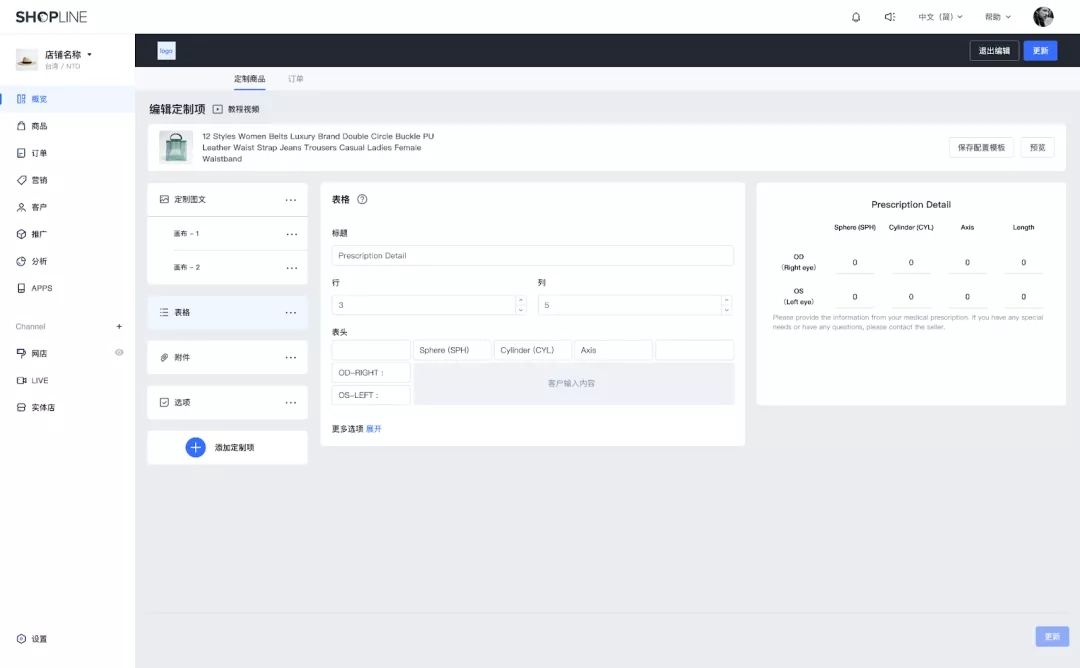Open the 帮助 help dropdown
The height and width of the screenshot is (668, 1080).
point(997,17)
